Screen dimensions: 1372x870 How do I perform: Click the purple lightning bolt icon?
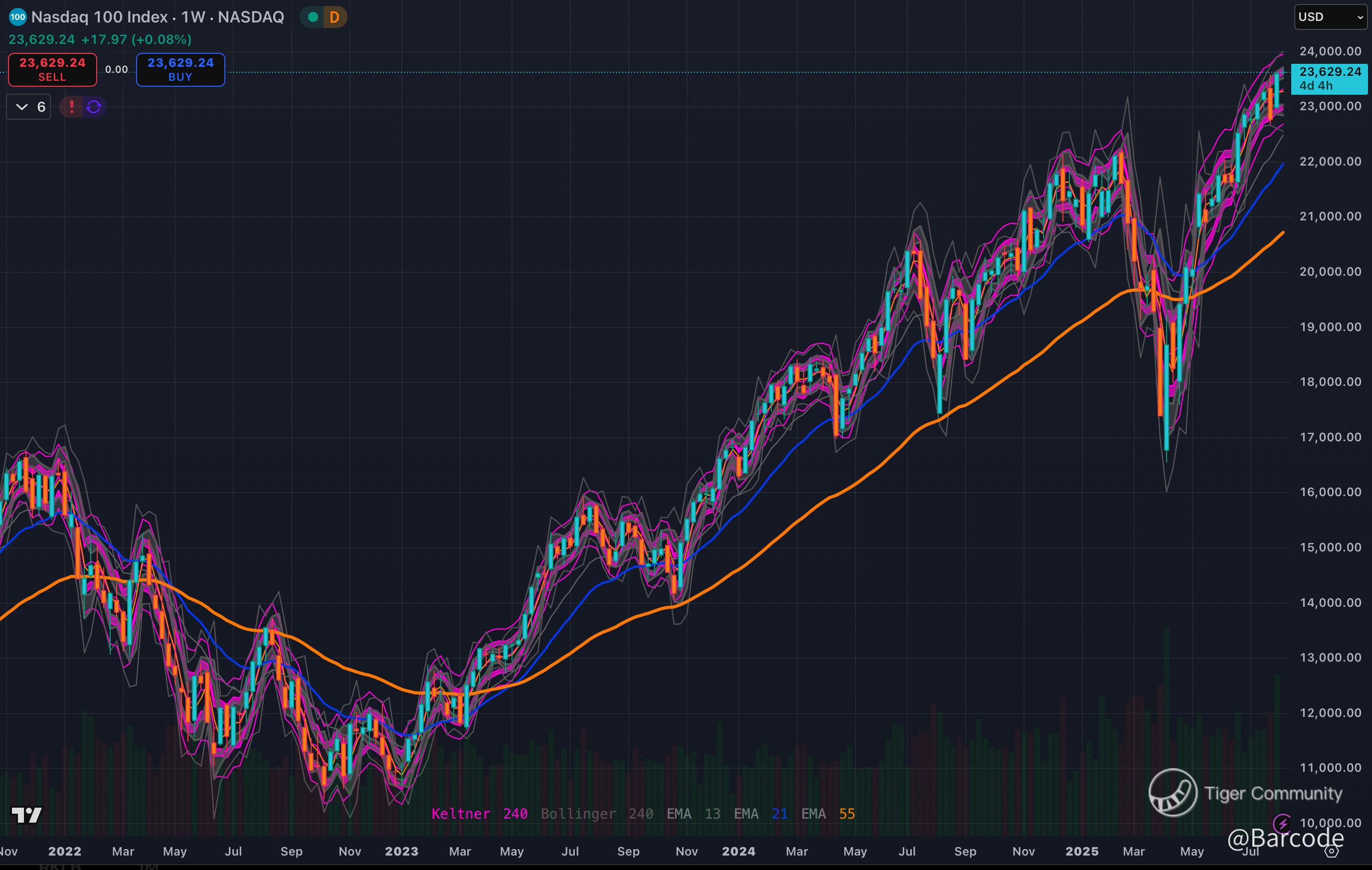pyautogui.click(x=1282, y=823)
